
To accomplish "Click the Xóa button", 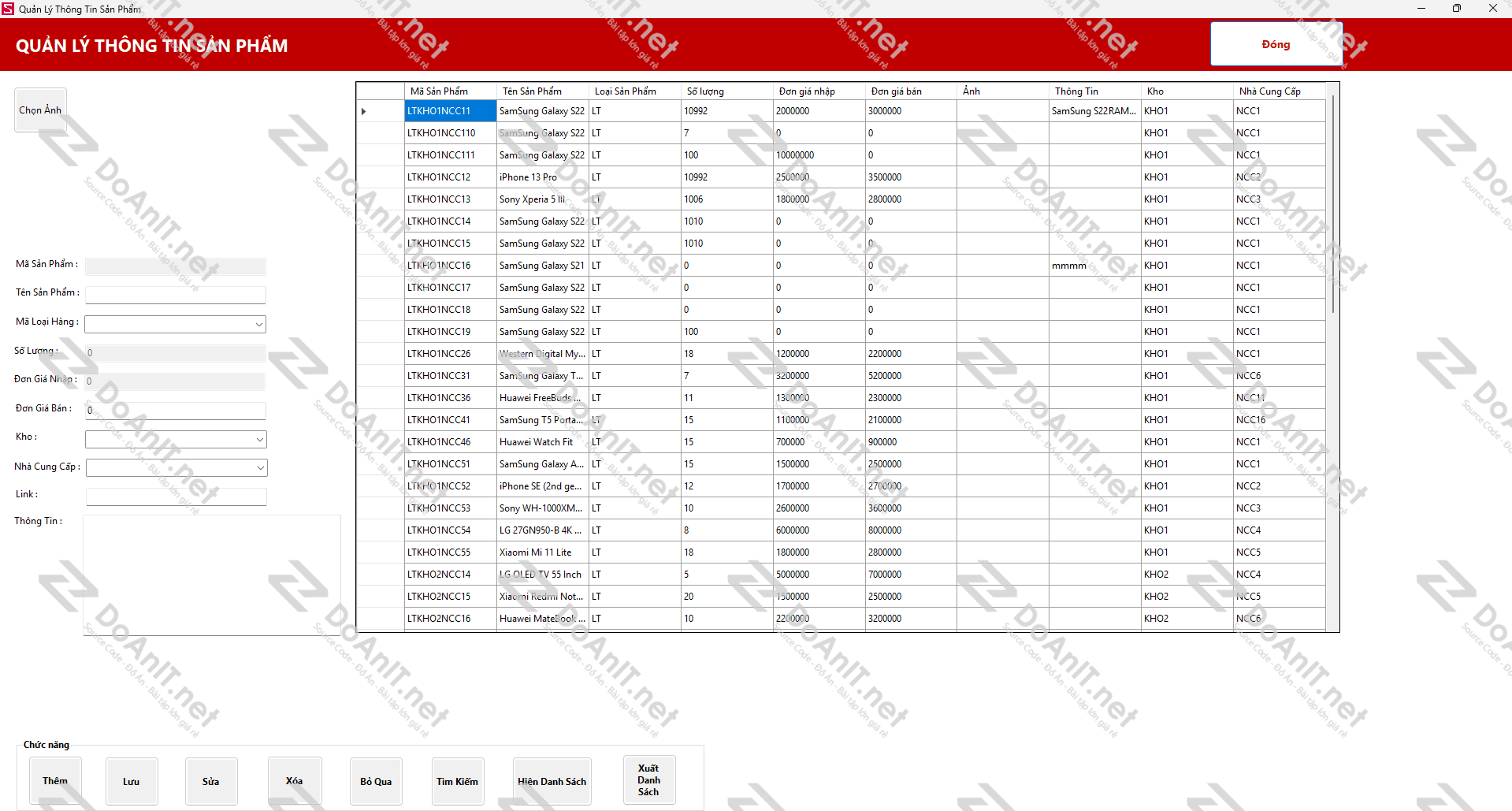I will tap(295, 781).
